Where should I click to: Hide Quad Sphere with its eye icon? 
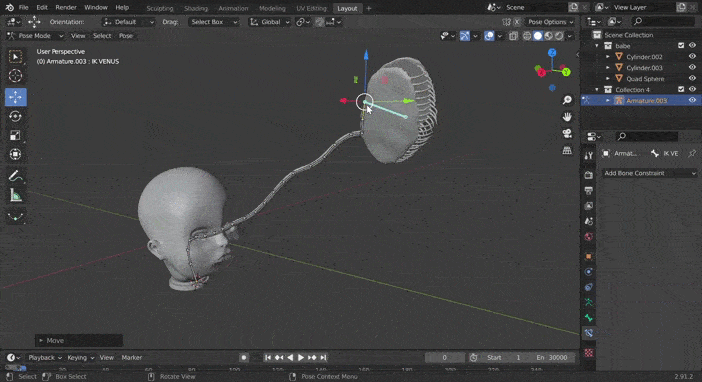click(x=692, y=78)
